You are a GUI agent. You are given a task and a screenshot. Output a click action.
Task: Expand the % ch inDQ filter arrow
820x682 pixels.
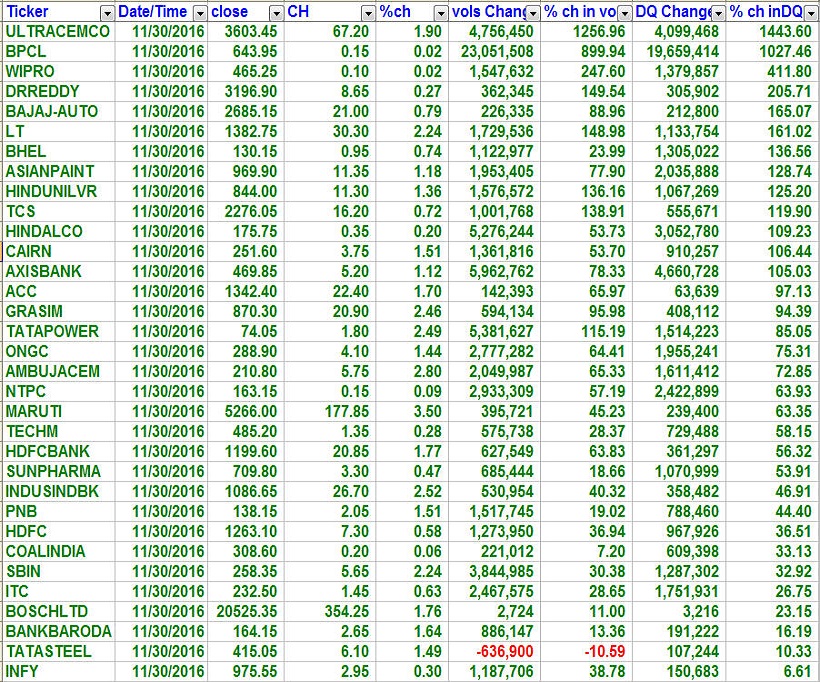(x=810, y=13)
